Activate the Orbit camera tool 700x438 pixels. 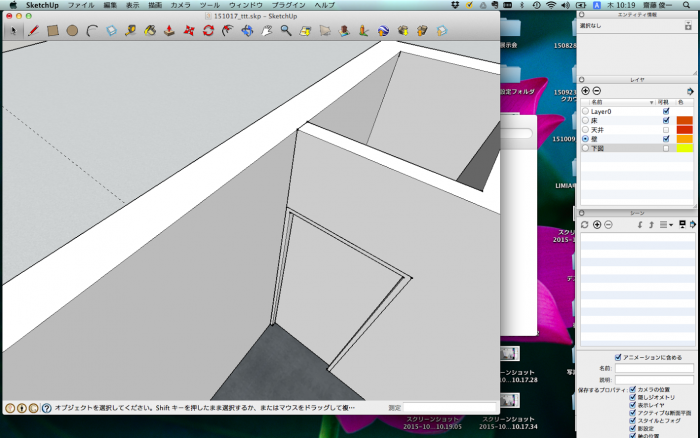[x=247, y=31]
